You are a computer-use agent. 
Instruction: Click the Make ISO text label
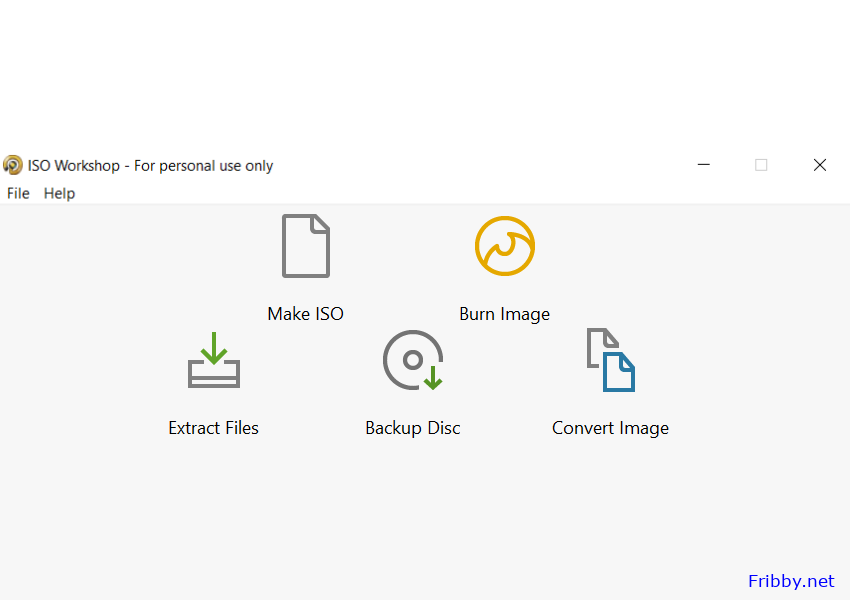(x=306, y=314)
